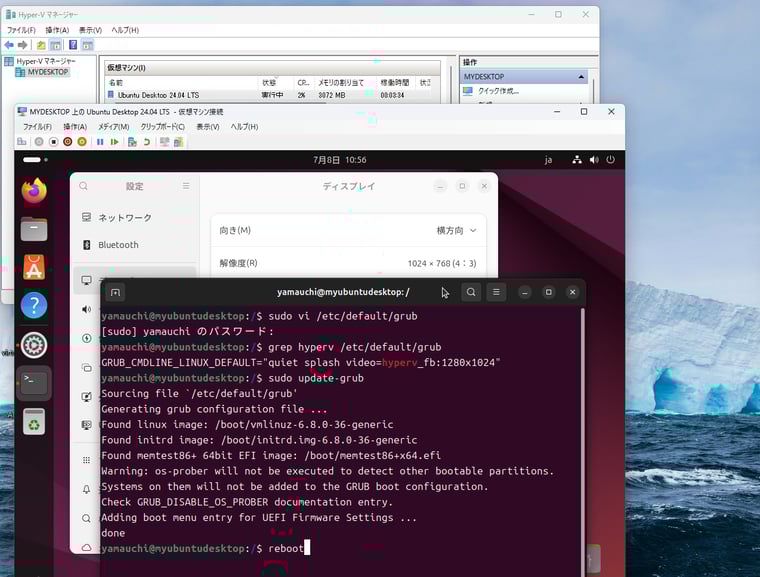Click the green Reset VM toolbar icon
This screenshot has width=760, height=577.
click(x=114, y=142)
